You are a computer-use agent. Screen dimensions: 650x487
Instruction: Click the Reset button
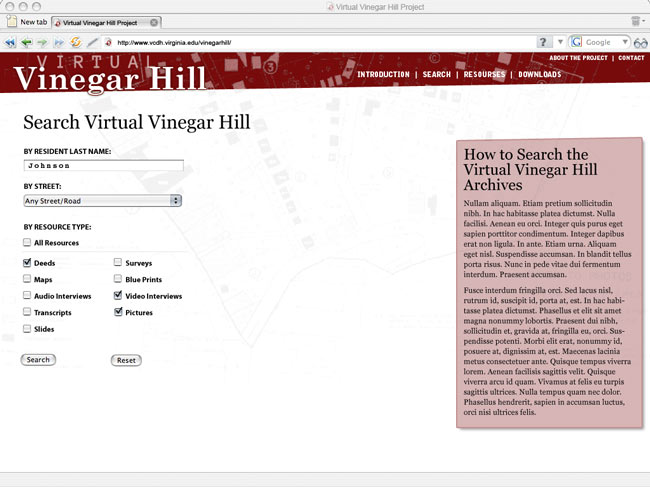pos(126,360)
